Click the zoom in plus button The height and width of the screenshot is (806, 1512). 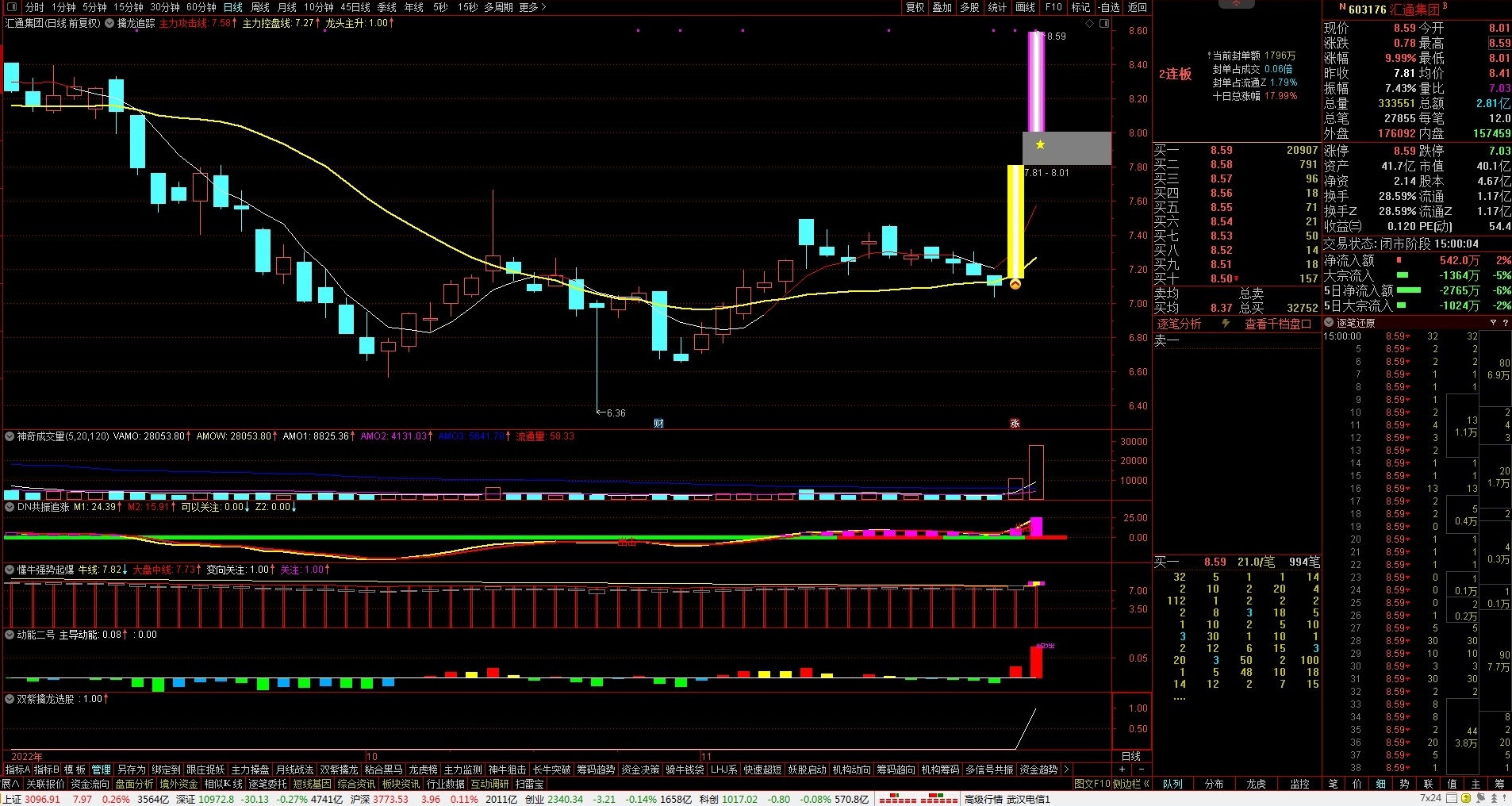(x=1122, y=770)
